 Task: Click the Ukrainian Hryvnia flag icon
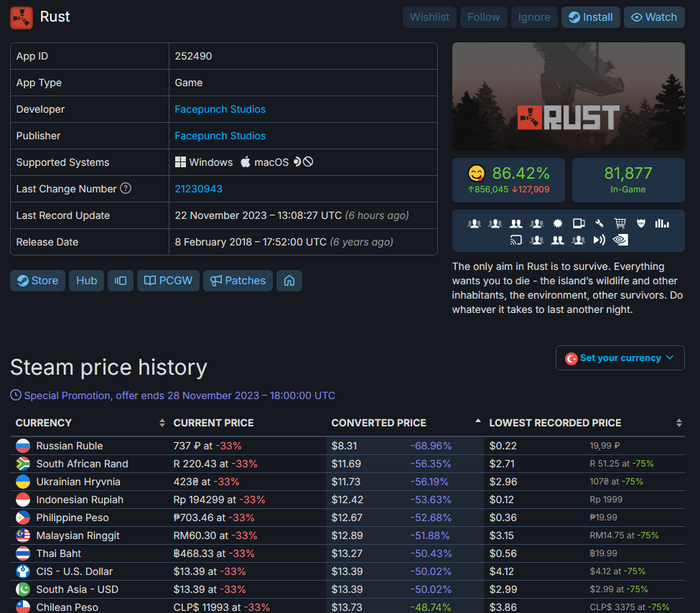(x=23, y=481)
